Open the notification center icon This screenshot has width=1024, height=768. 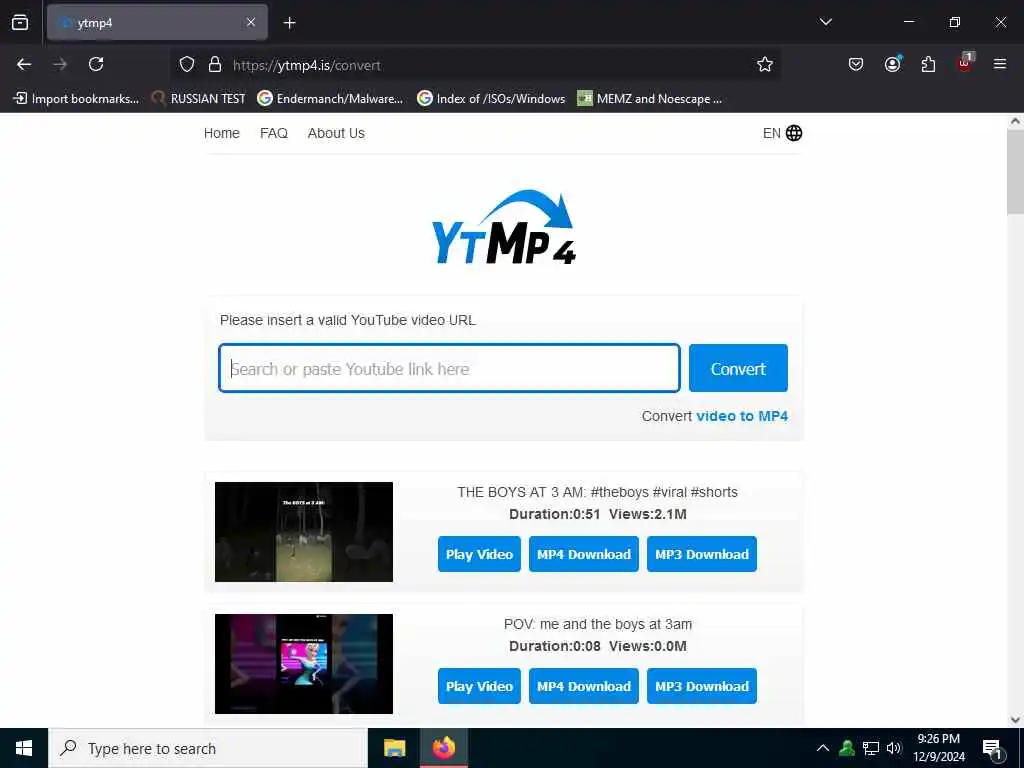(992, 748)
